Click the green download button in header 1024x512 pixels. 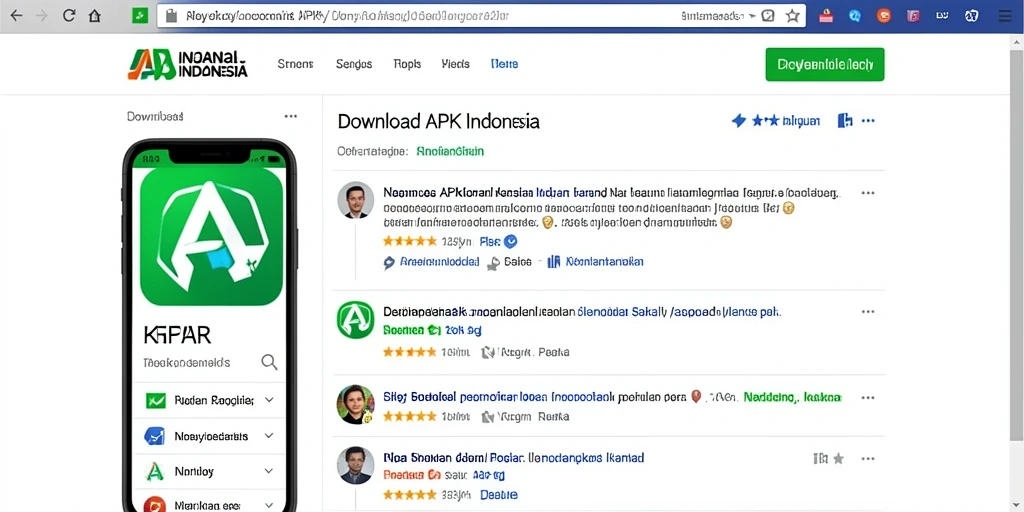click(x=825, y=65)
